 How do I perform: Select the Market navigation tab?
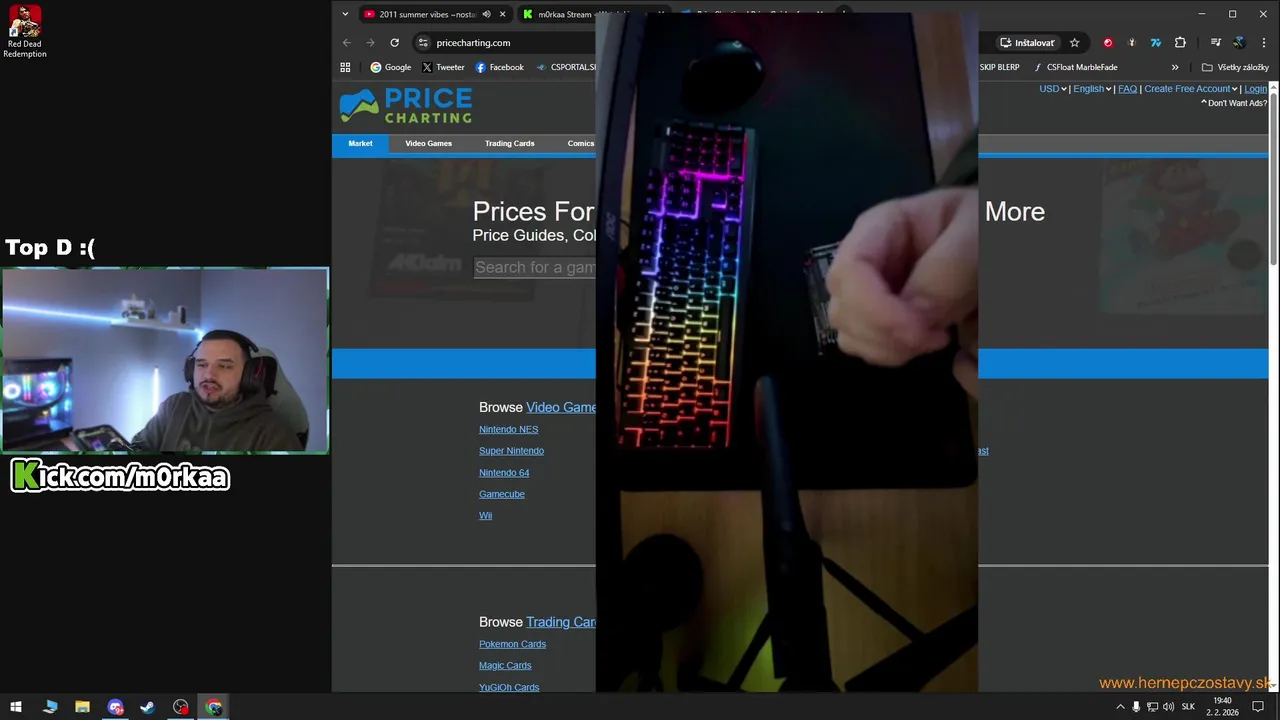360,144
